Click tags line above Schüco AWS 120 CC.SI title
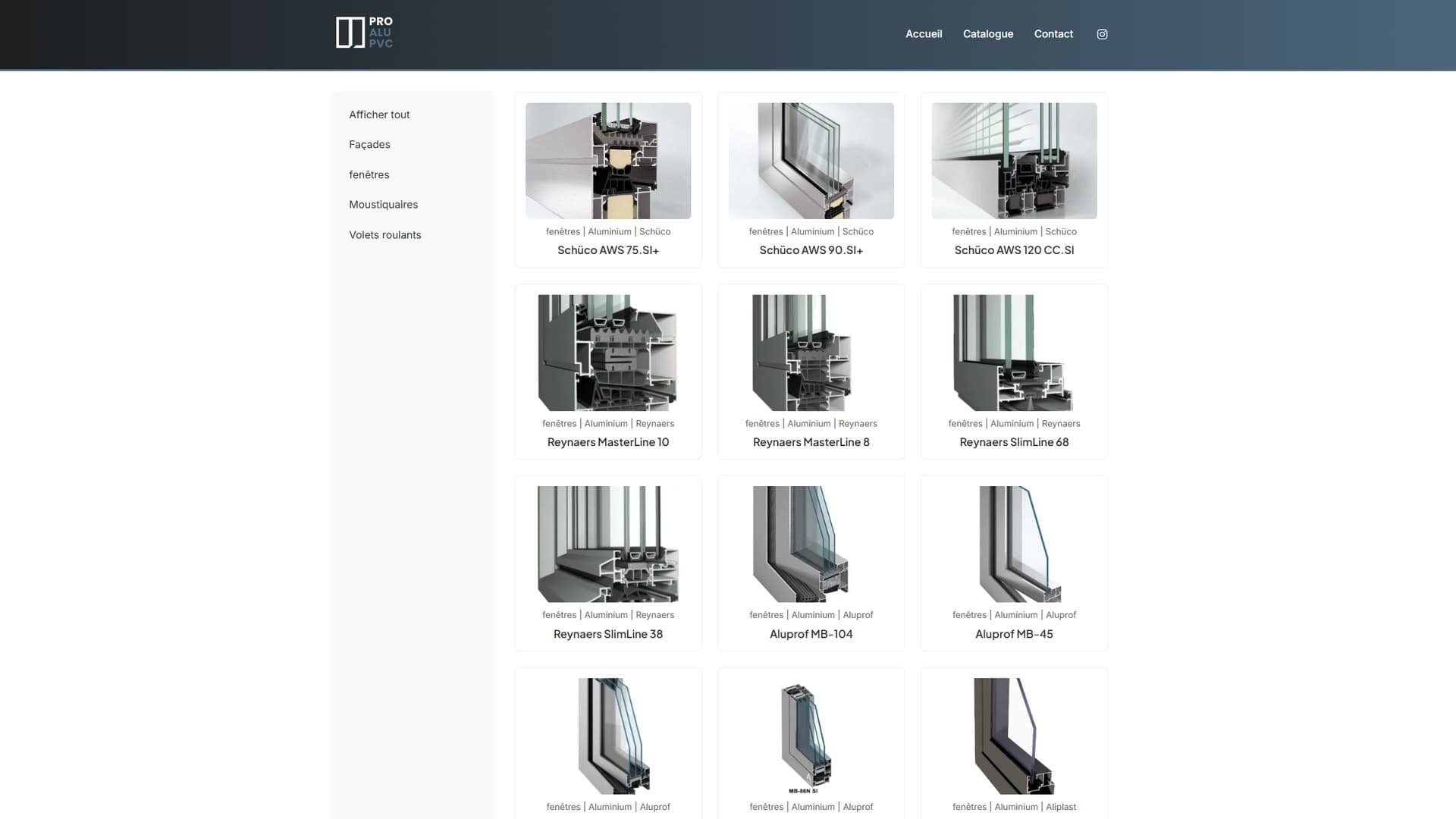Viewport: 1456px width, 819px height. (x=1014, y=232)
